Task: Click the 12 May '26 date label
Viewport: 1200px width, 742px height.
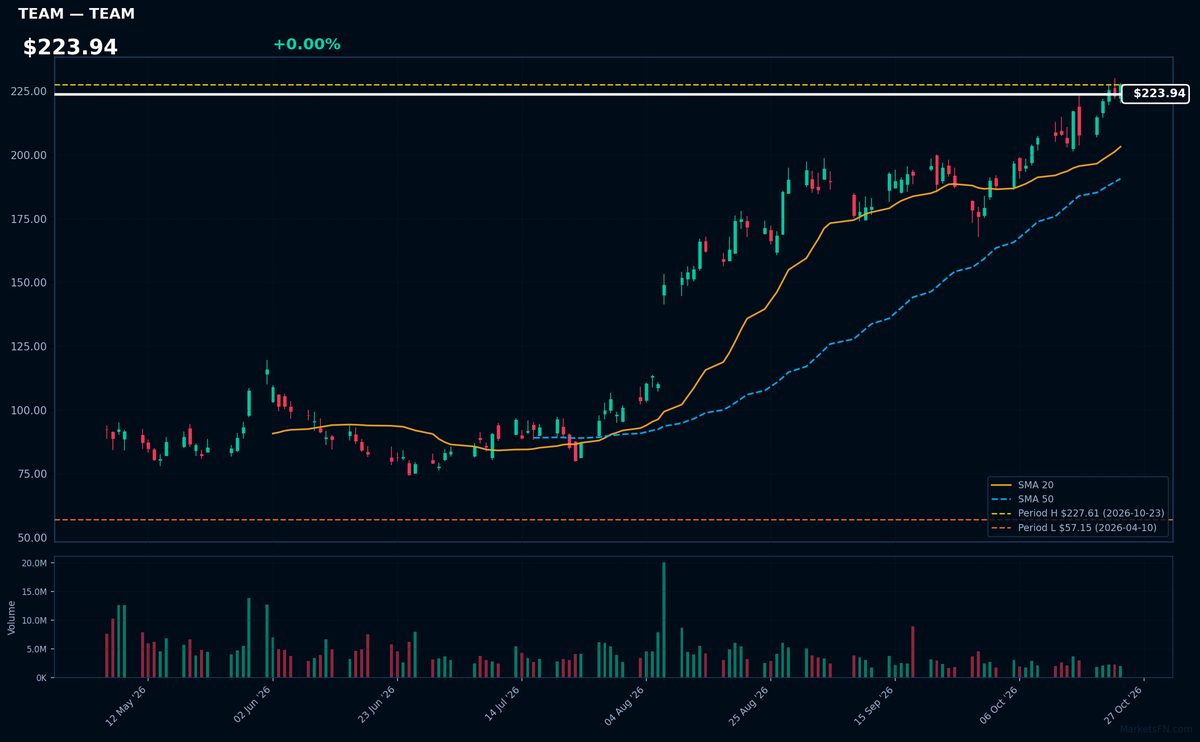Action: click(125, 704)
